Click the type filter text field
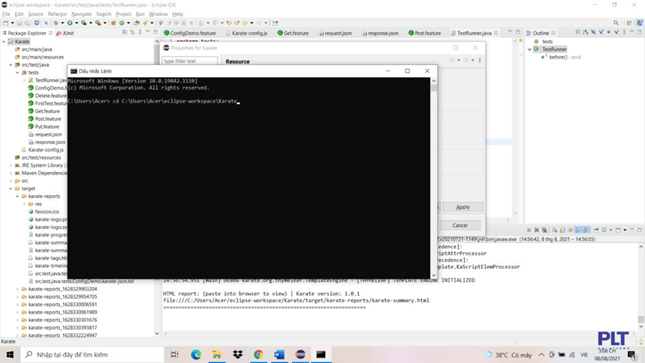 (x=190, y=61)
